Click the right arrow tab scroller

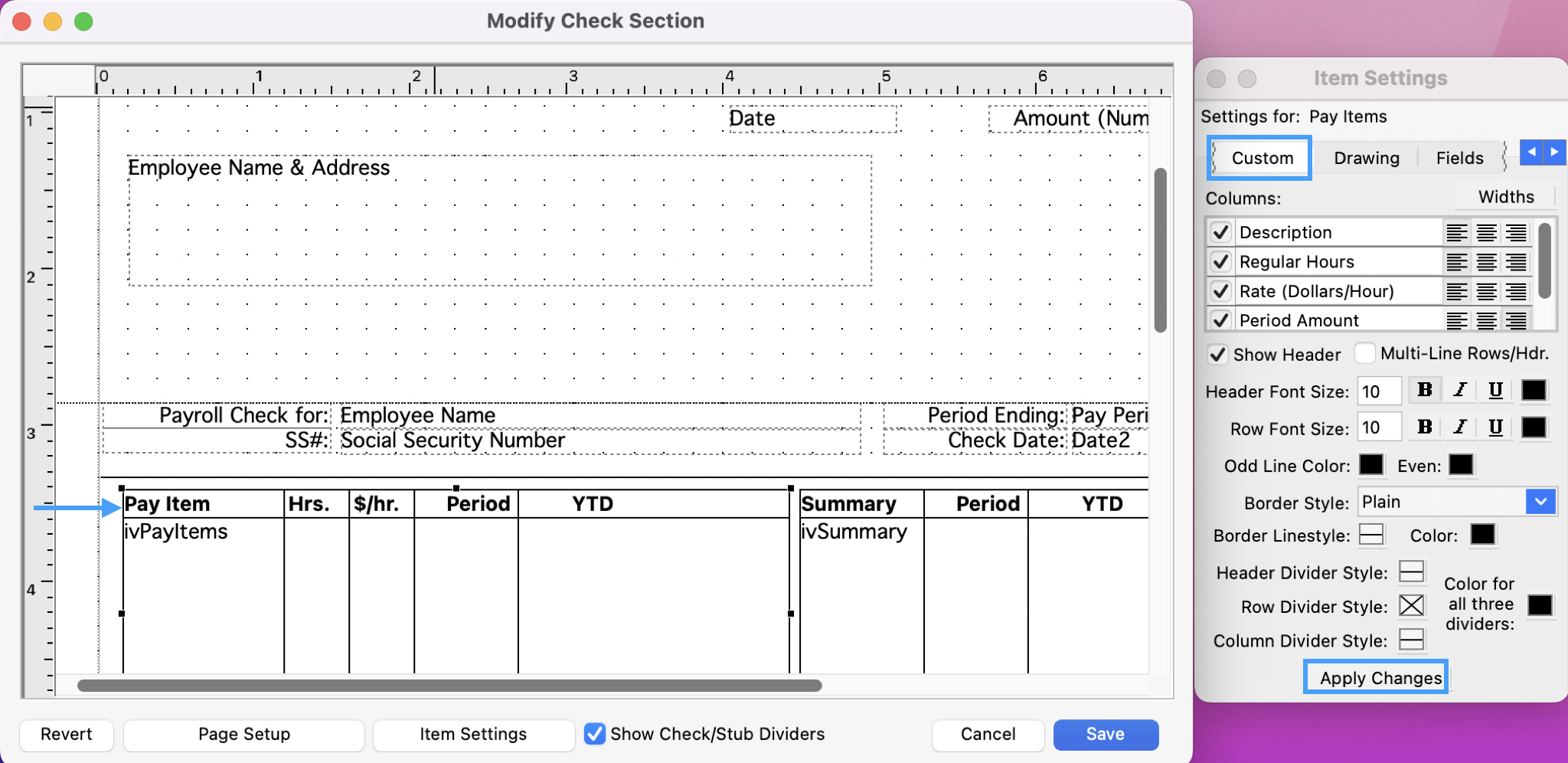(1554, 152)
